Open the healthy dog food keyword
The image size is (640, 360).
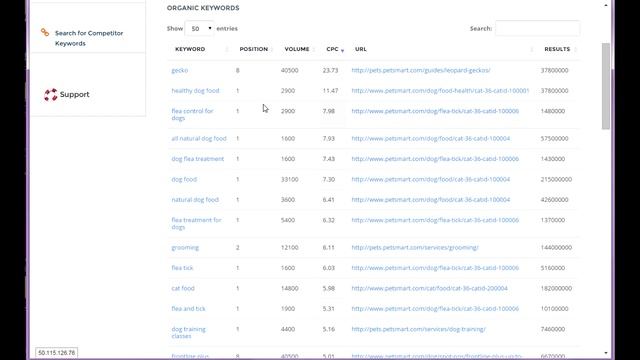click(195, 91)
